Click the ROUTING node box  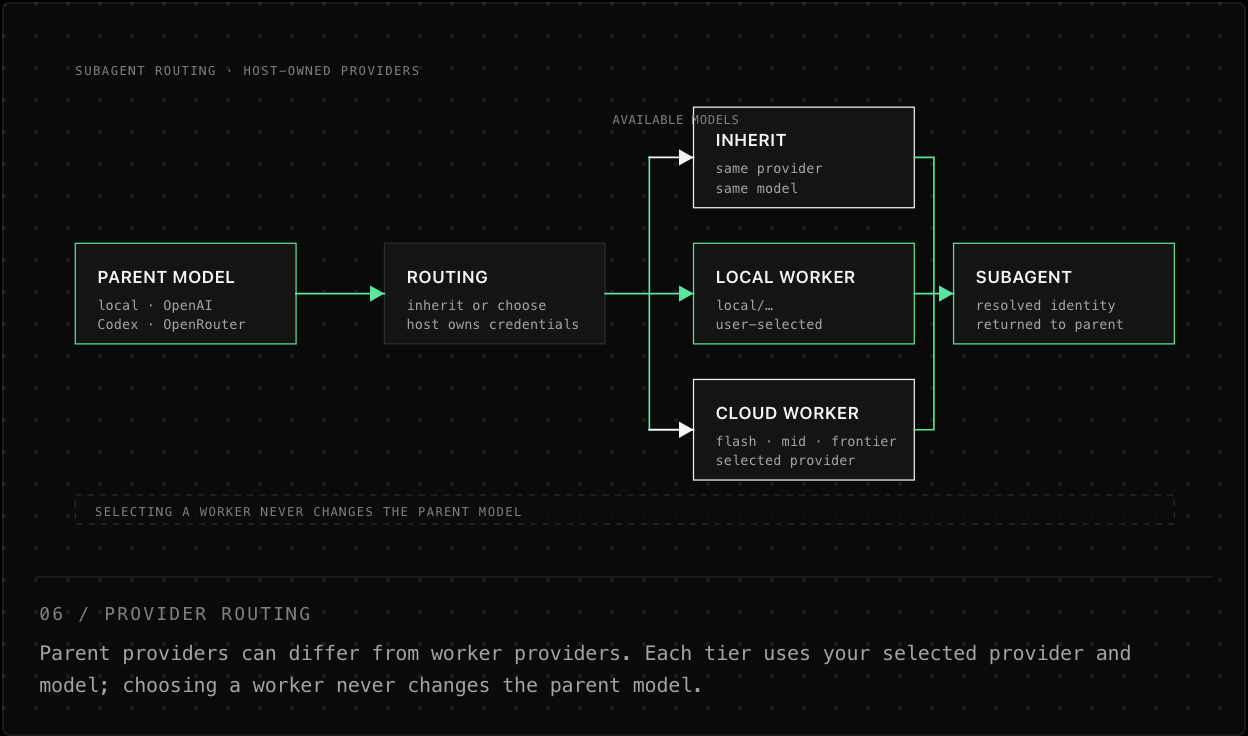click(495, 294)
